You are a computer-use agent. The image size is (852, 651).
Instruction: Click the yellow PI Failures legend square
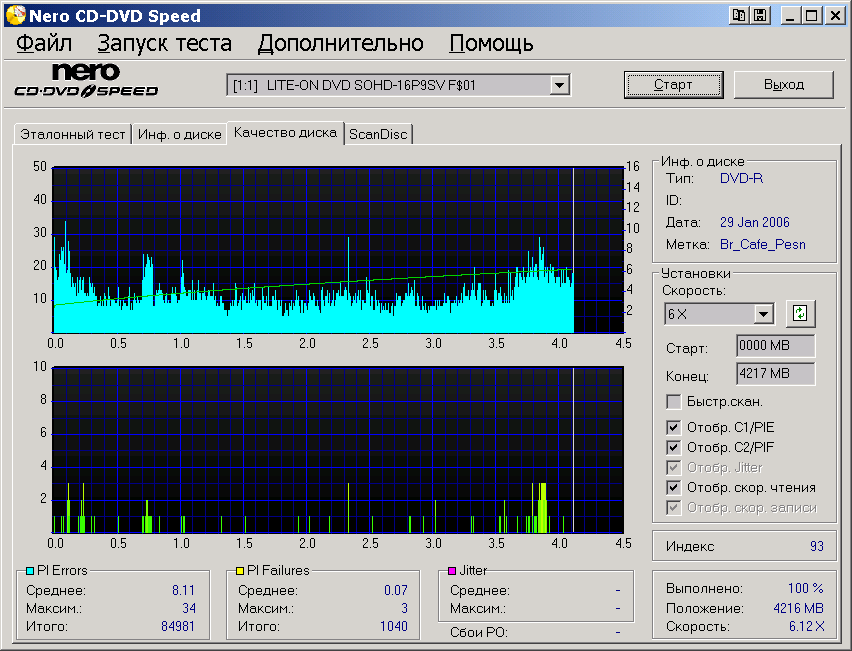[240, 571]
